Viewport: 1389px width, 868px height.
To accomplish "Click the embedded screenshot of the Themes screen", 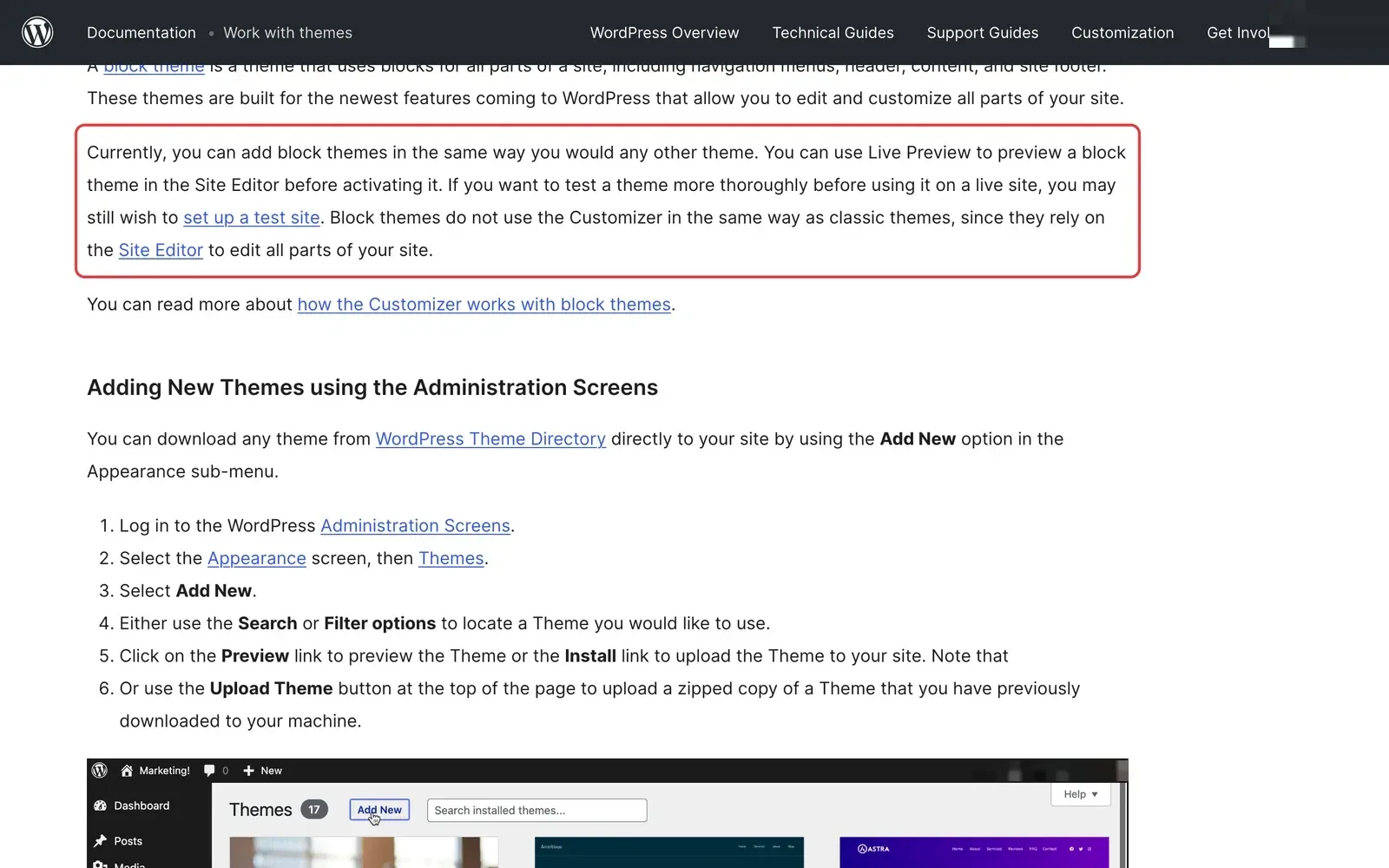I will [x=608, y=813].
